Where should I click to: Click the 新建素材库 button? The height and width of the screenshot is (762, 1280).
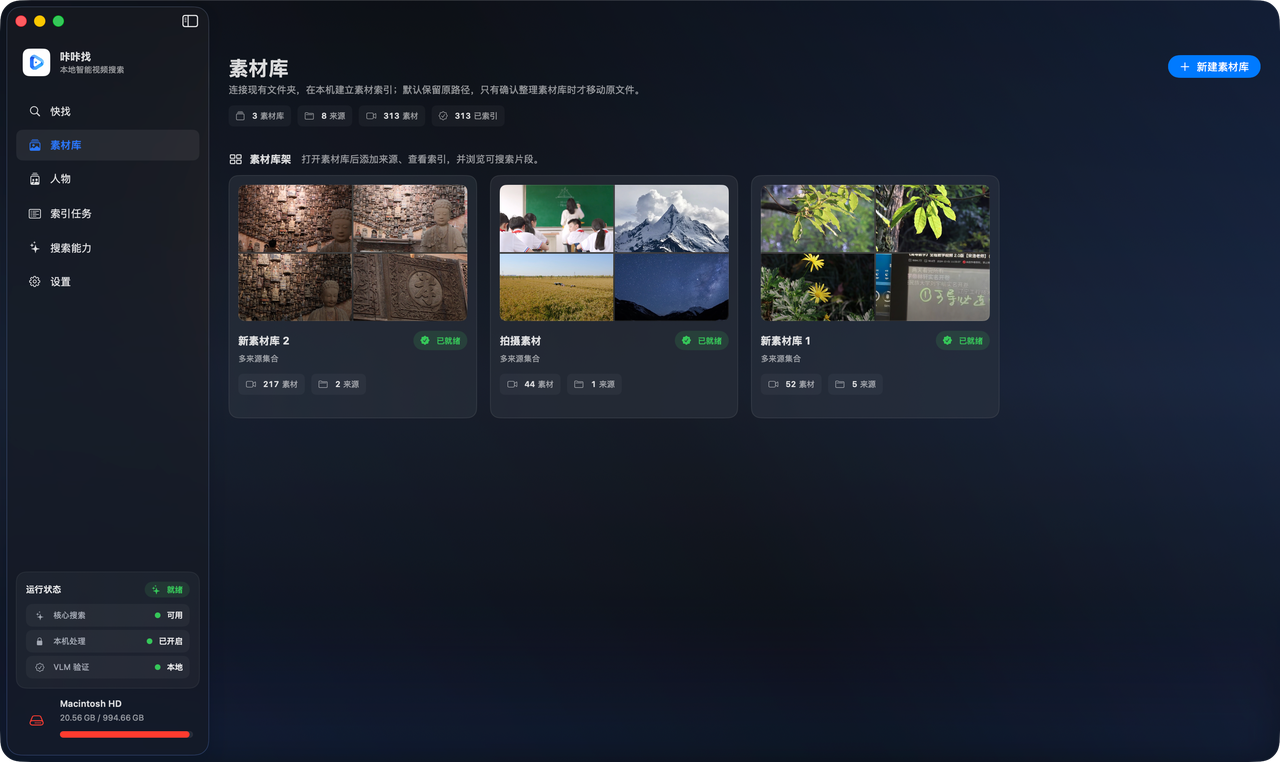1214,67
